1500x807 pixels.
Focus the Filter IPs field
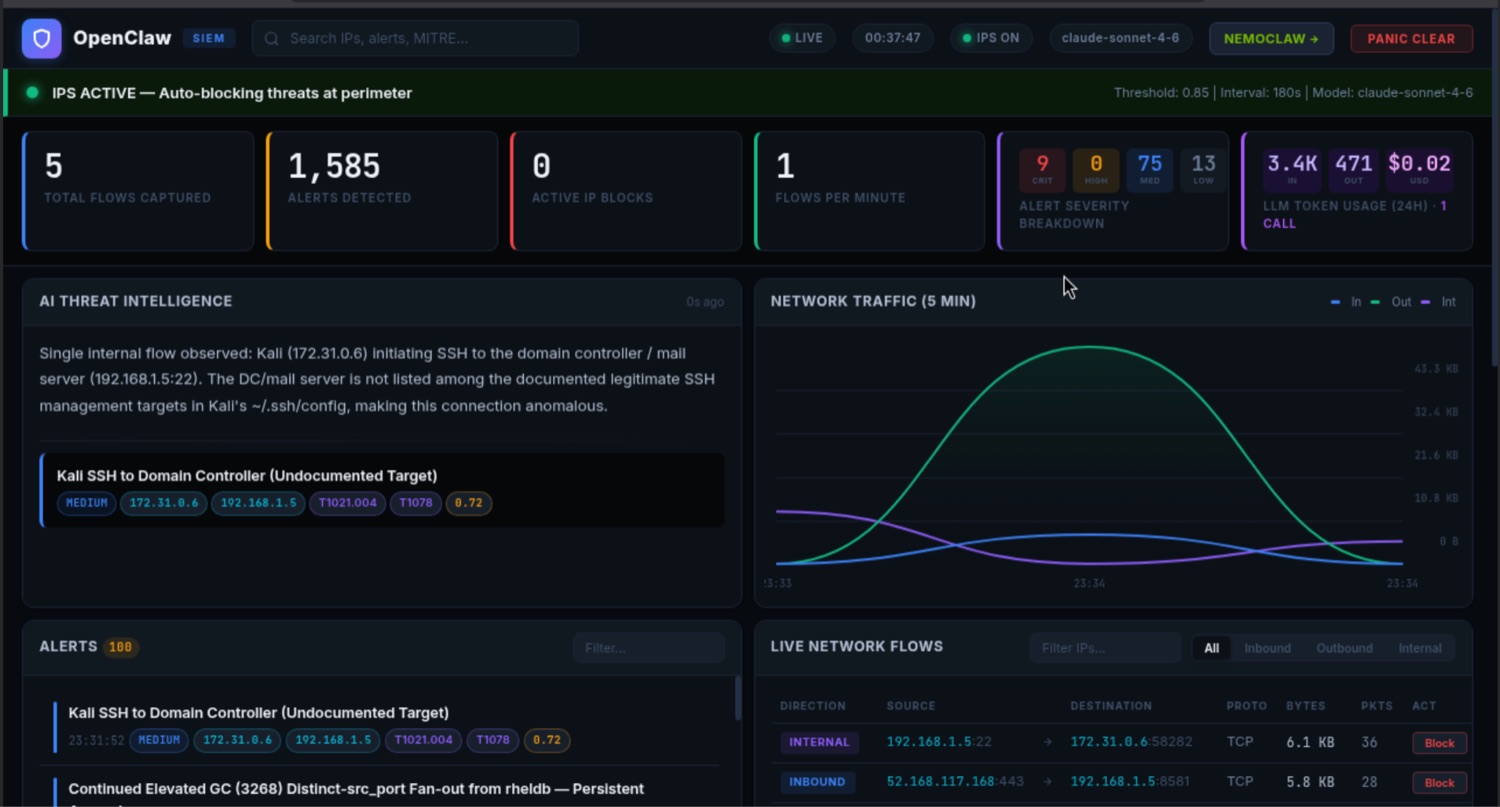click(1105, 648)
